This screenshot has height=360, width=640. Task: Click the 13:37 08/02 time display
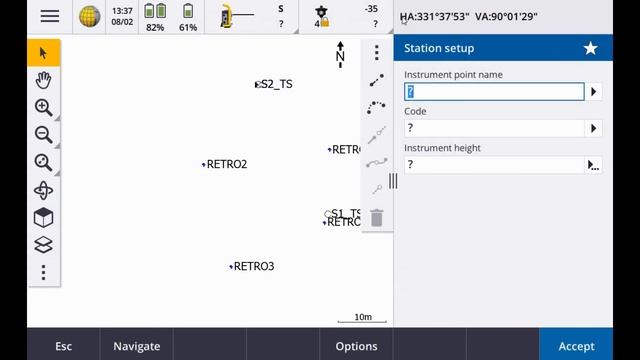pyautogui.click(x=122, y=16)
